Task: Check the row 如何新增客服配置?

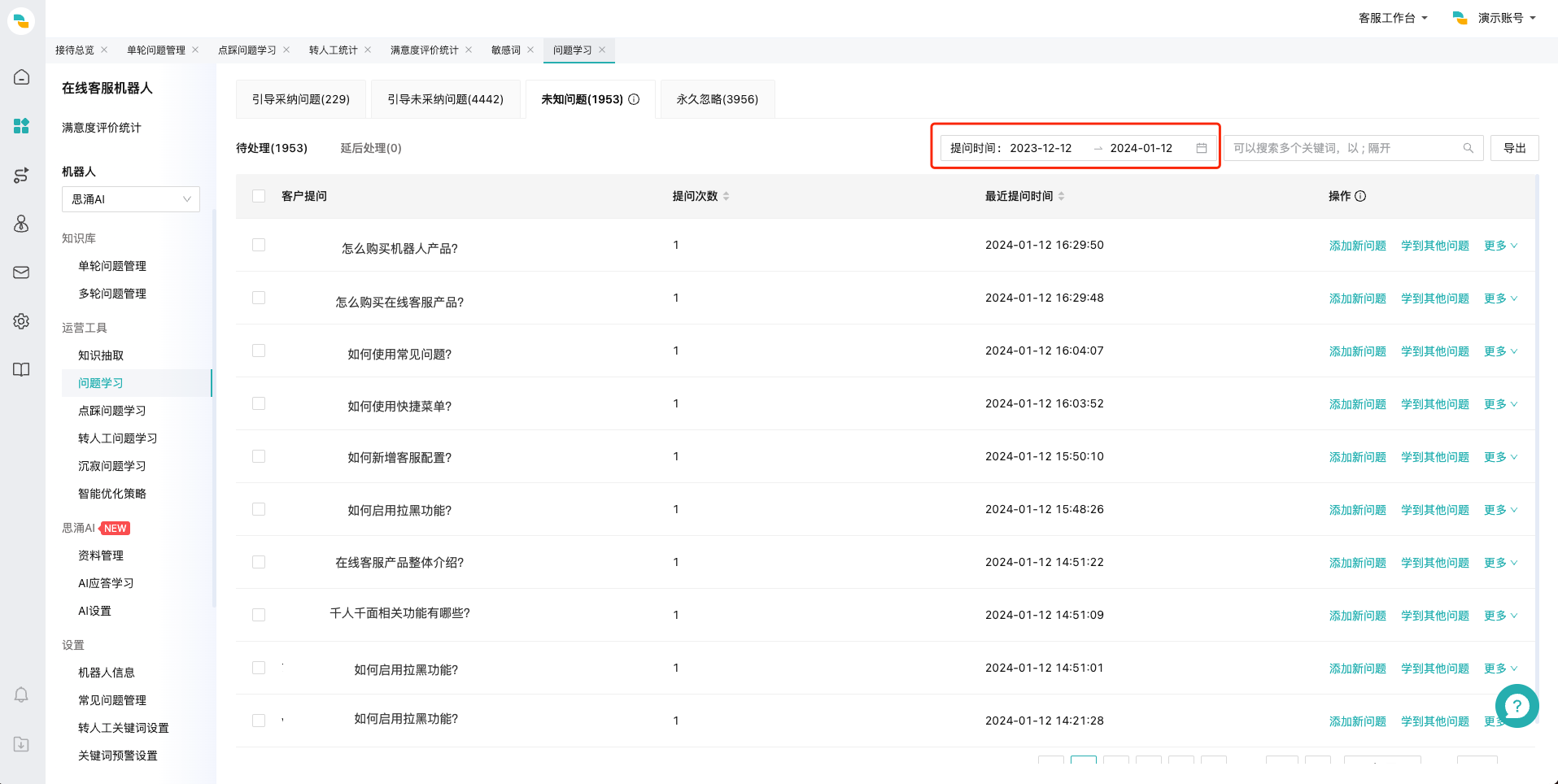Action: 259,456
